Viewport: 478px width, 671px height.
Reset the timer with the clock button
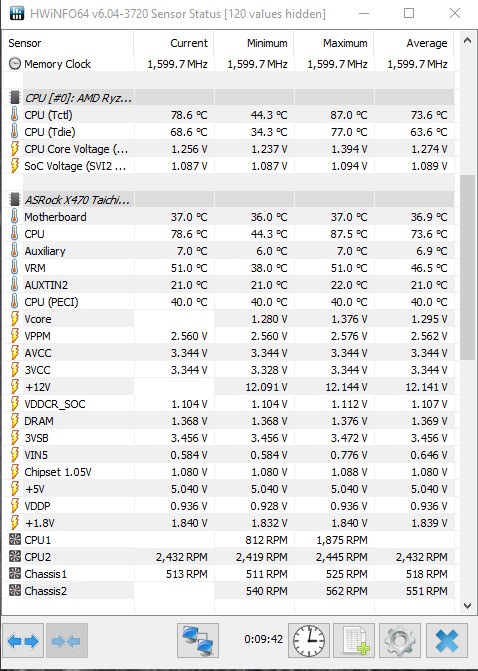pyautogui.click(x=309, y=641)
